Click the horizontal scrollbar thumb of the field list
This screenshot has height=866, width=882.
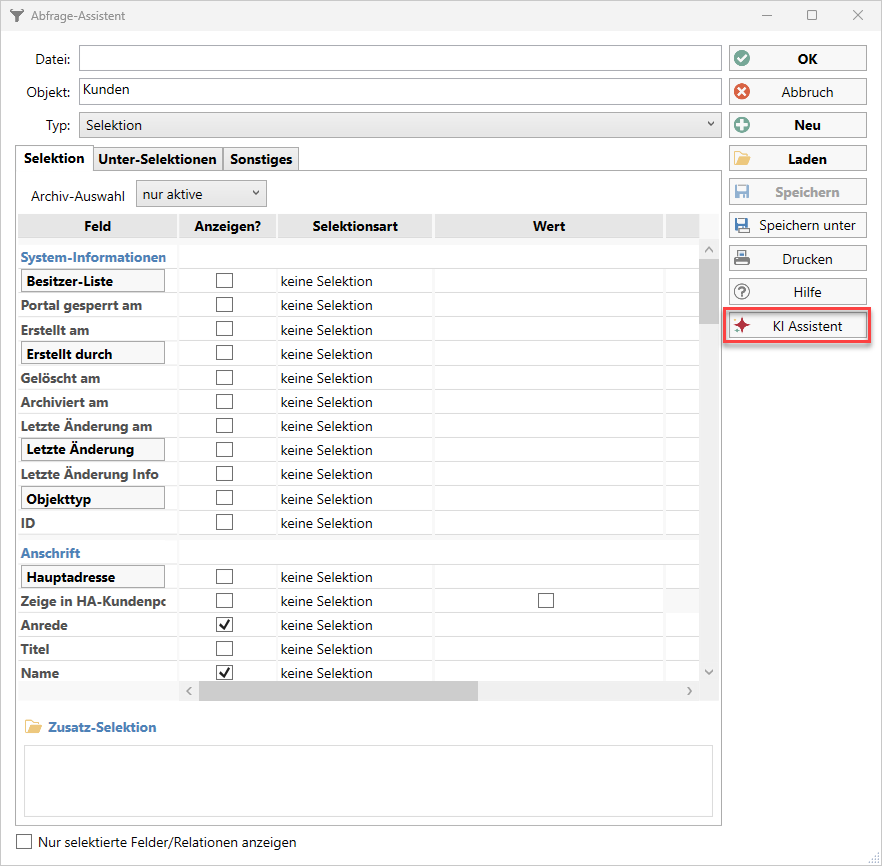click(339, 691)
